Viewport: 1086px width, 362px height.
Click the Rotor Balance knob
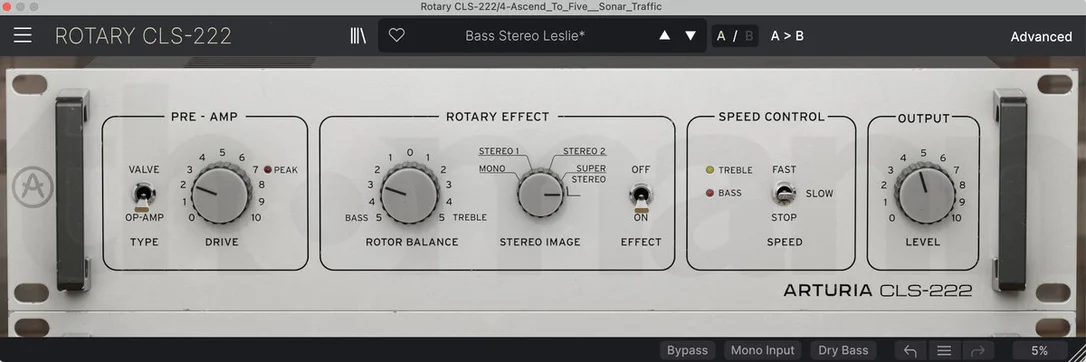(x=410, y=194)
